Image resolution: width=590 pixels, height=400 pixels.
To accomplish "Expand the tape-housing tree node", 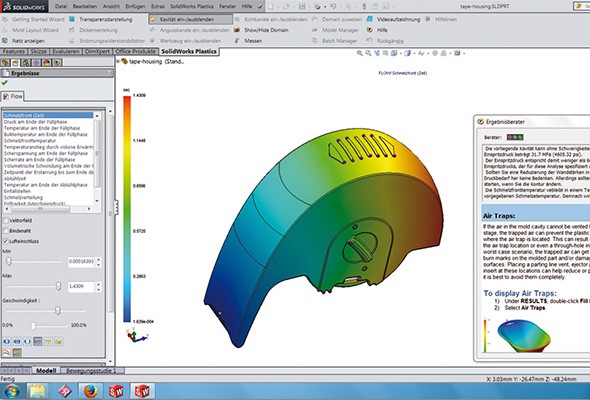I will tap(118, 61).
